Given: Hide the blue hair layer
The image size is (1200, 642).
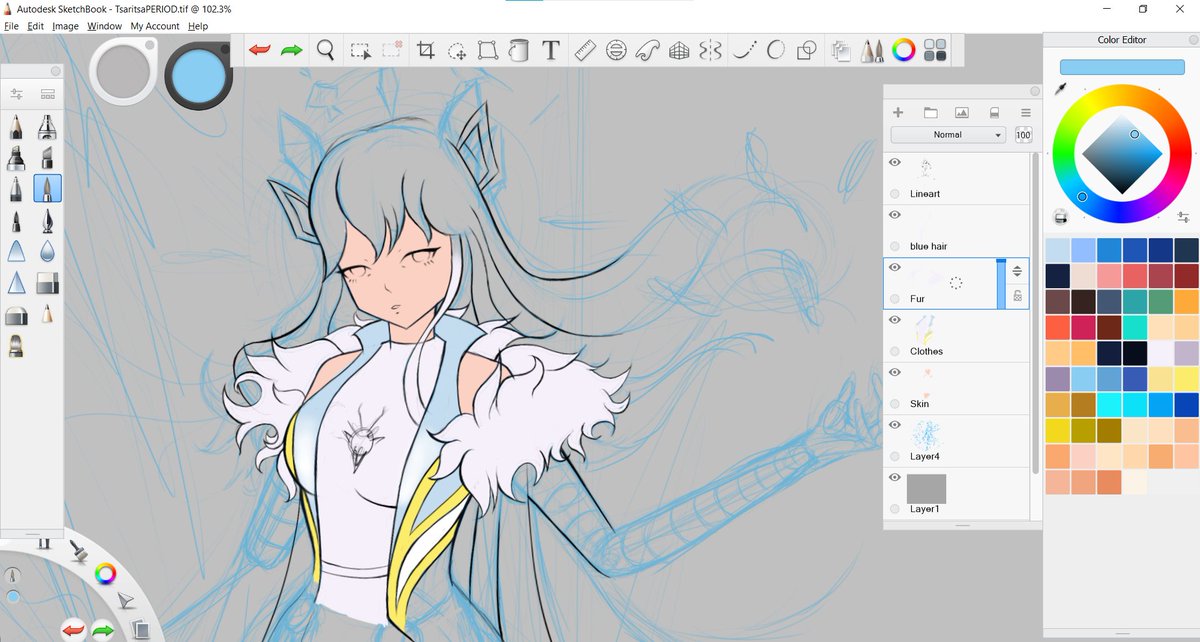Looking at the screenshot, I should point(894,215).
